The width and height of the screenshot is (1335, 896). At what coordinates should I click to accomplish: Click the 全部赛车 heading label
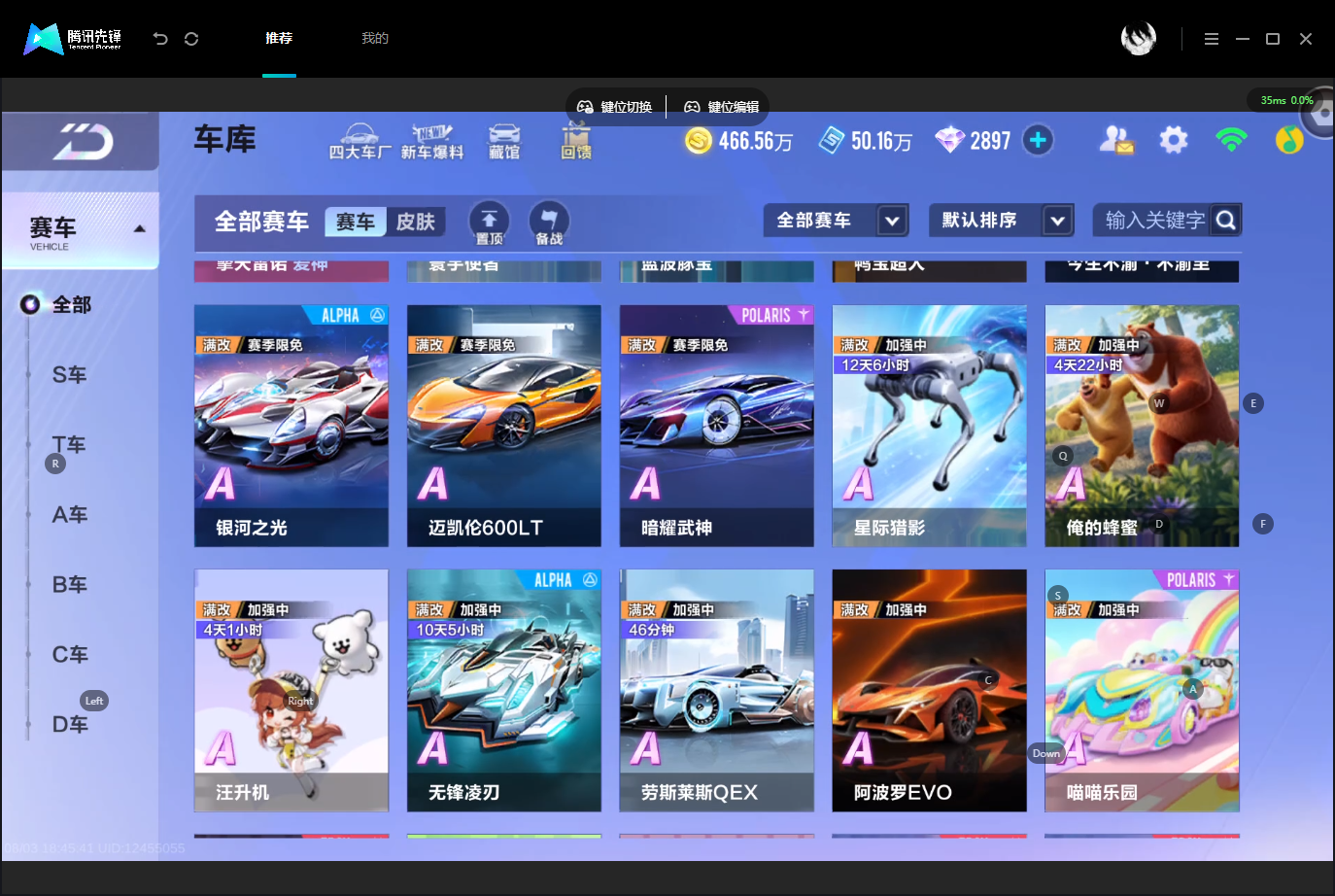(261, 222)
